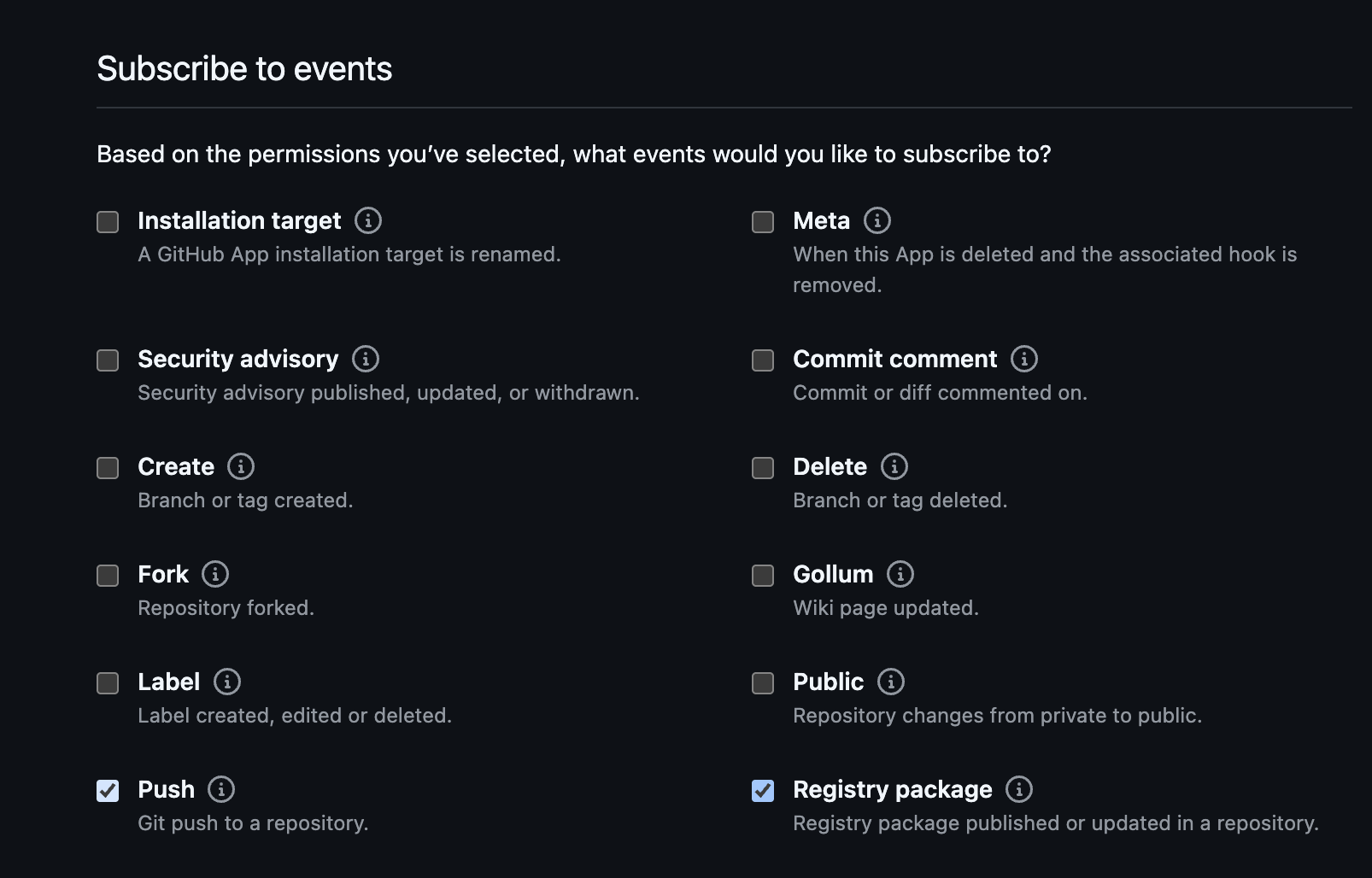Subscribe to the Gollum wiki event
The image size is (1372, 878).
tap(762, 576)
